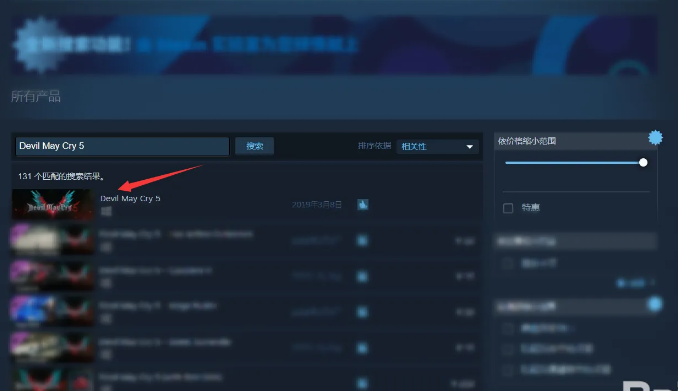
Task: Click the review icon in the third result row
Action: [363, 276]
